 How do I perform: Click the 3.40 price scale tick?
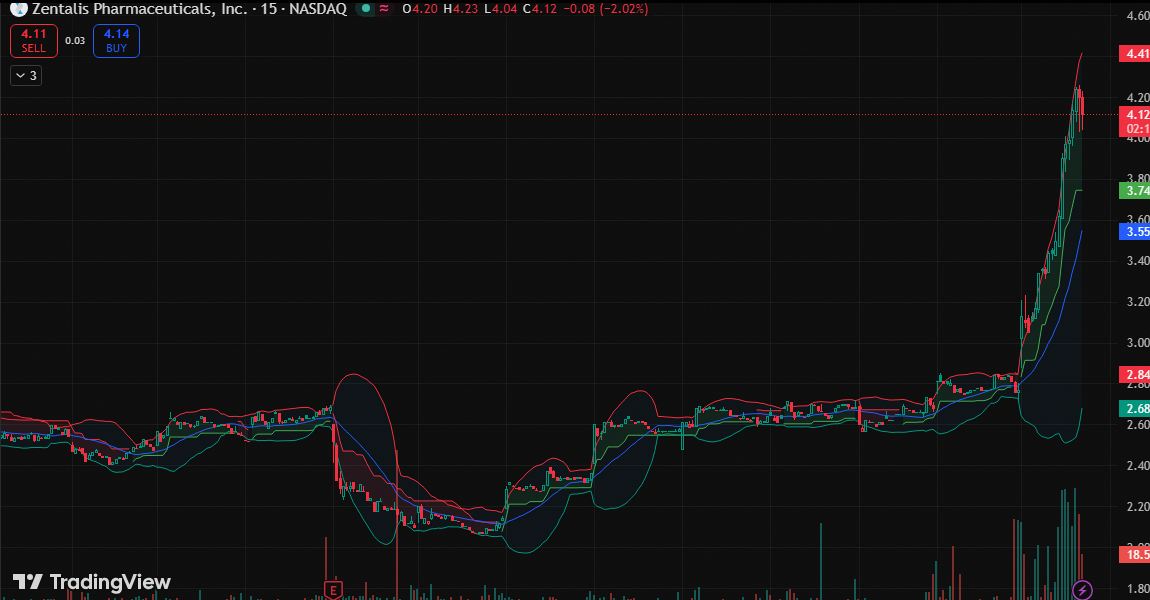coord(1138,260)
